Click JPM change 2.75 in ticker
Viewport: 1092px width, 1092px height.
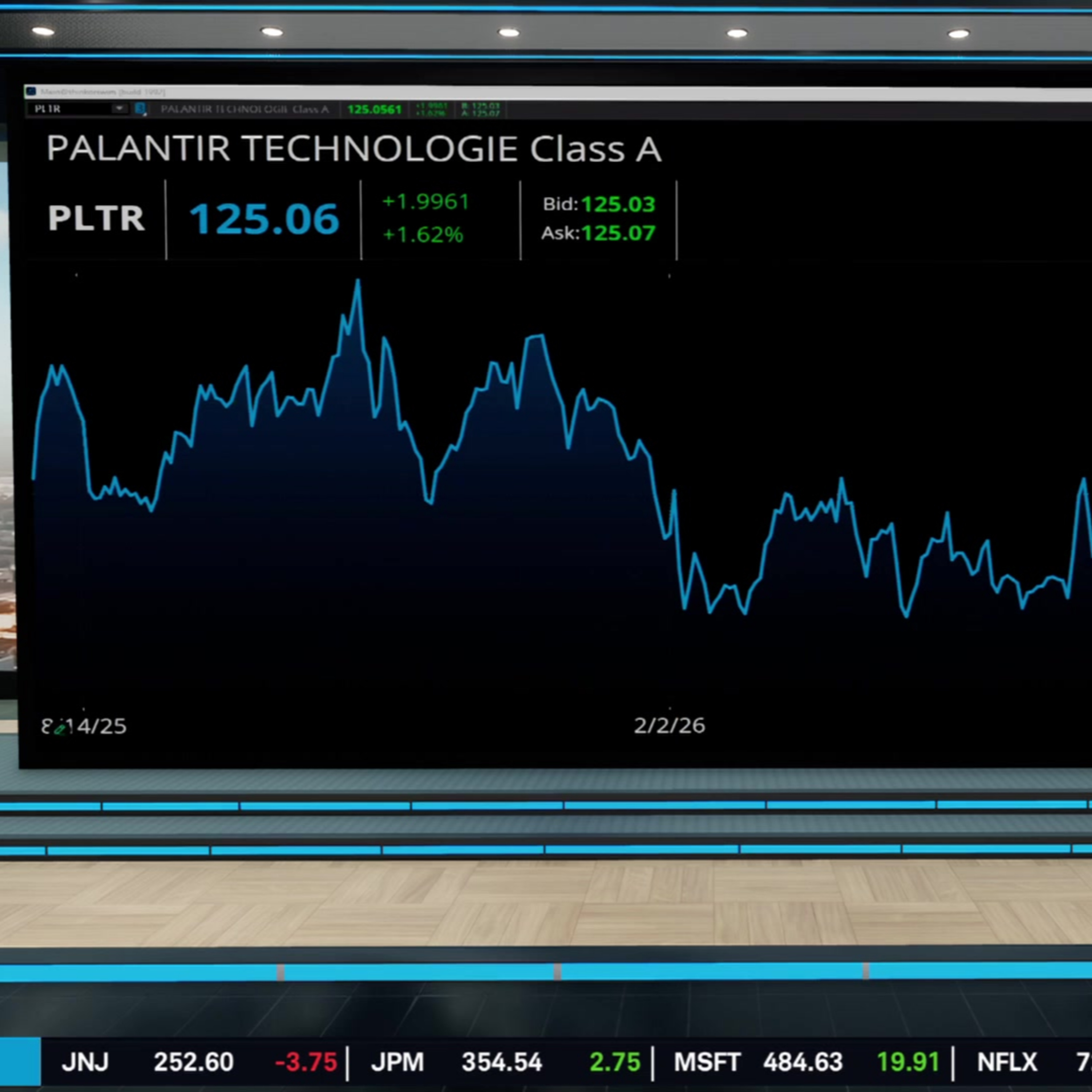pos(615,1062)
